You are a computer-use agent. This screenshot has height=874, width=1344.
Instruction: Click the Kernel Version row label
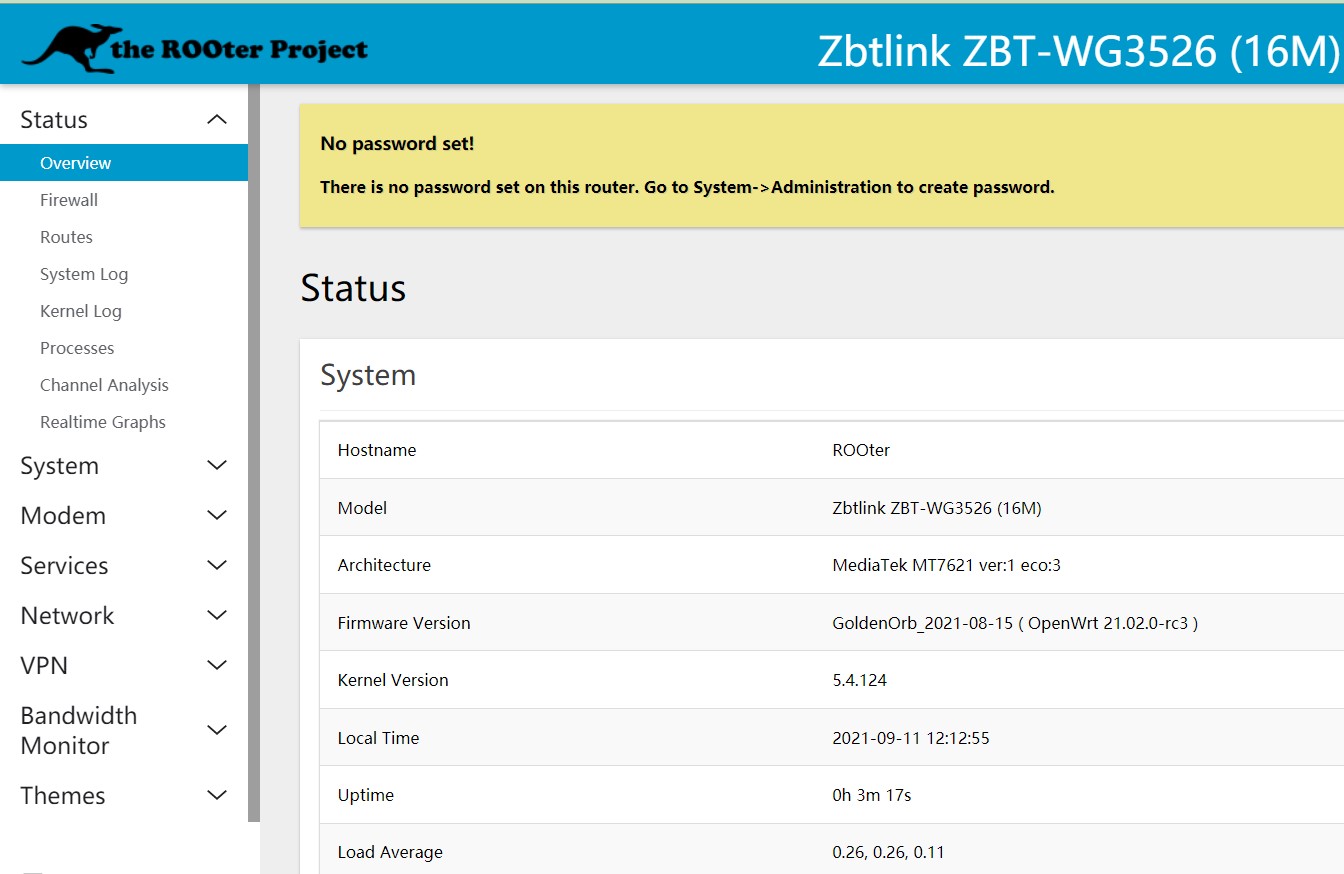tap(393, 680)
